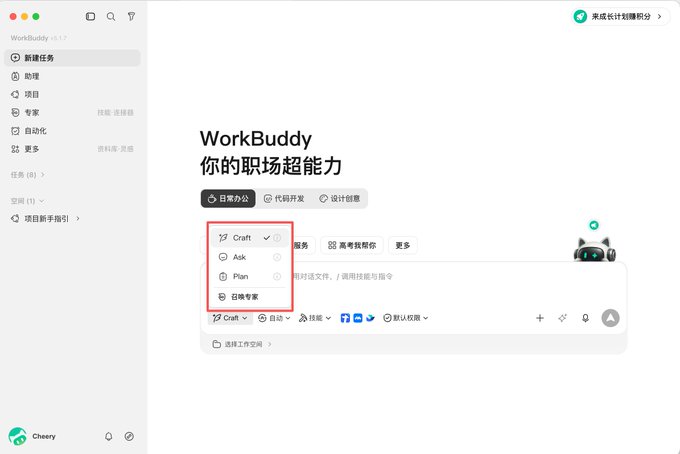This screenshot has width=680, height=454.
Task: Click the sparkle prompt enhance icon
Action: pyautogui.click(x=562, y=318)
